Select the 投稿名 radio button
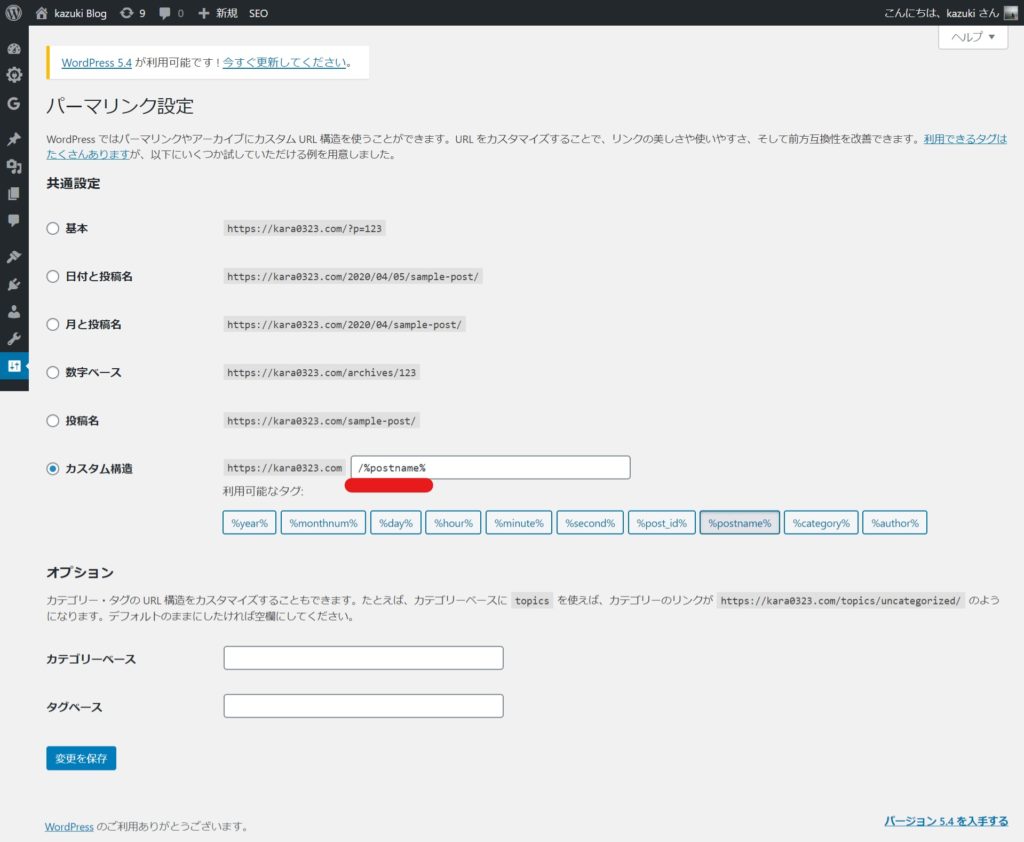The width and height of the screenshot is (1024, 842). coord(53,421)
